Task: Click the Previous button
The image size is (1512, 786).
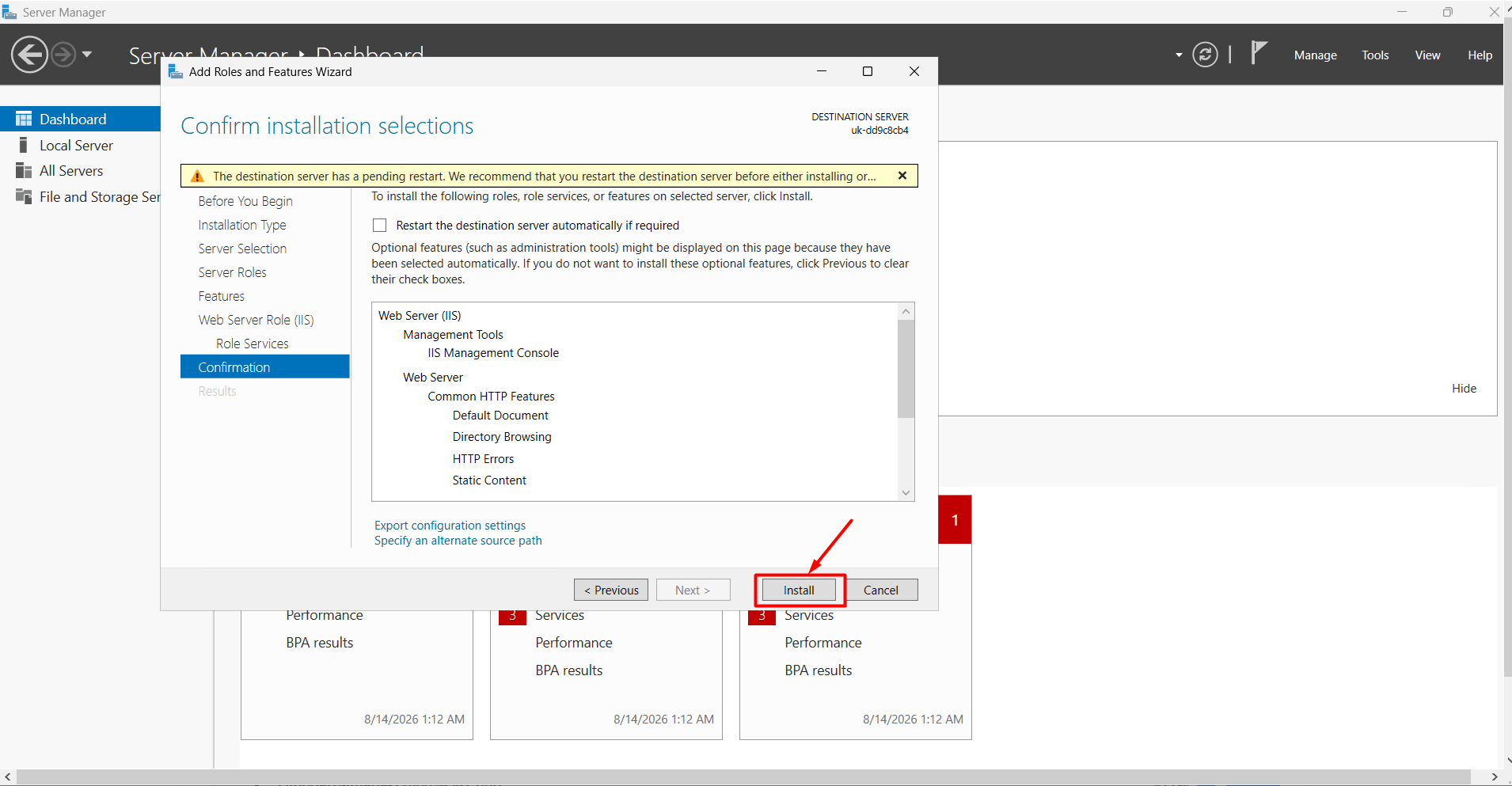Action: coord(611,590)
